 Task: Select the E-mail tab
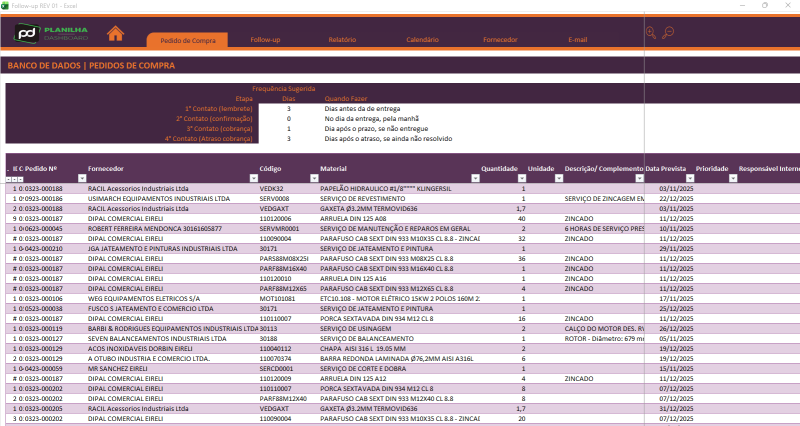tap(578, 40)
